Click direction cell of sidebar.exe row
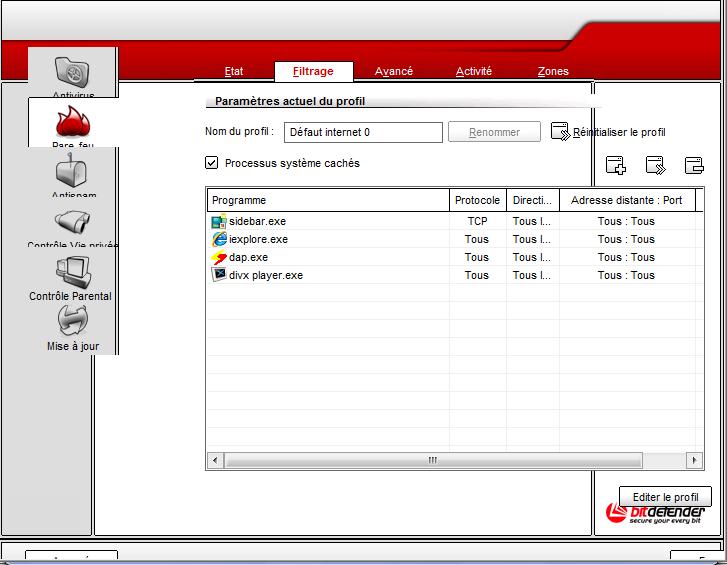727x565 pixels. [532, 222]
